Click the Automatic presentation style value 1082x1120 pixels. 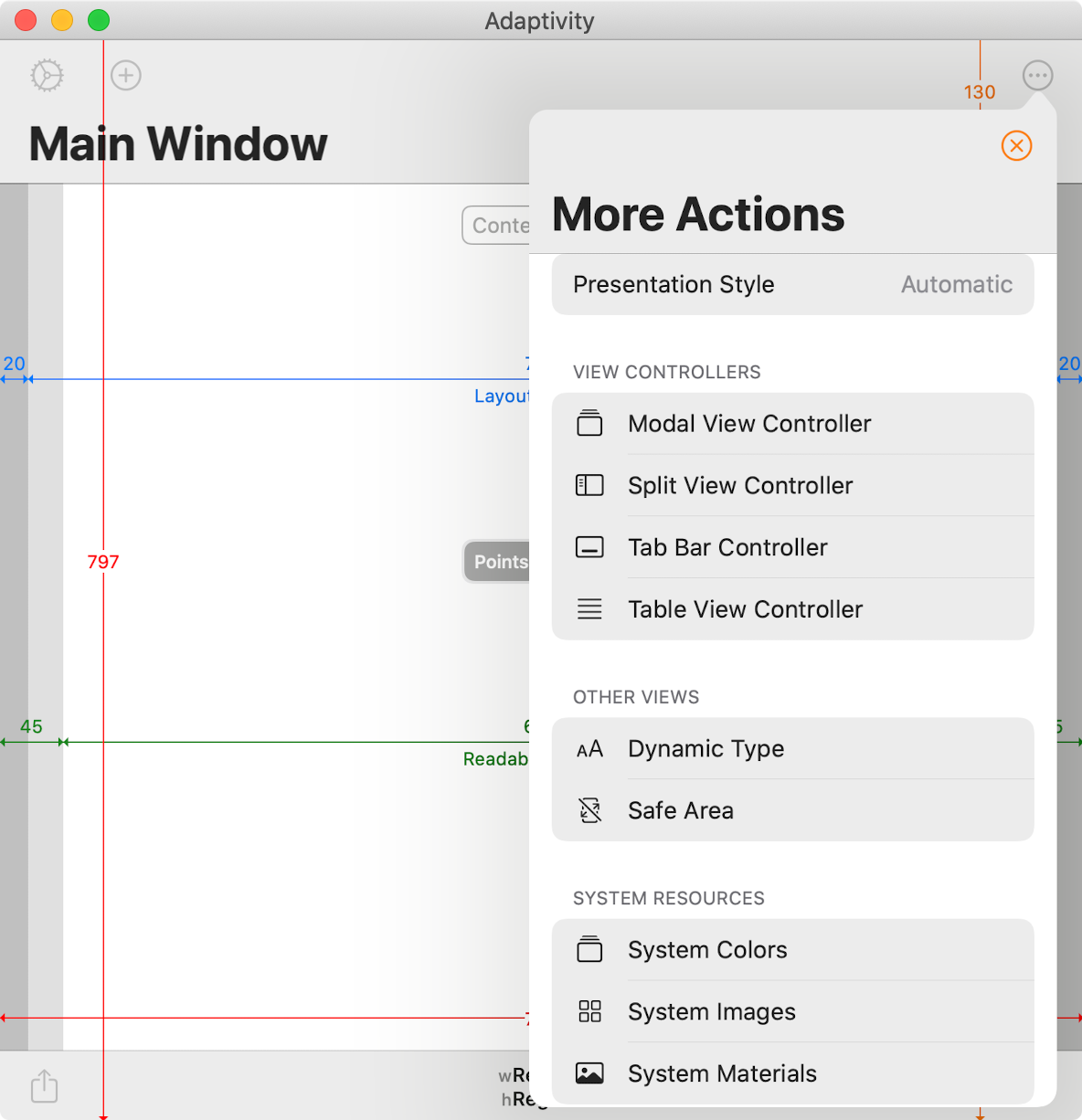pyautogui.click(x=956, y=284)
